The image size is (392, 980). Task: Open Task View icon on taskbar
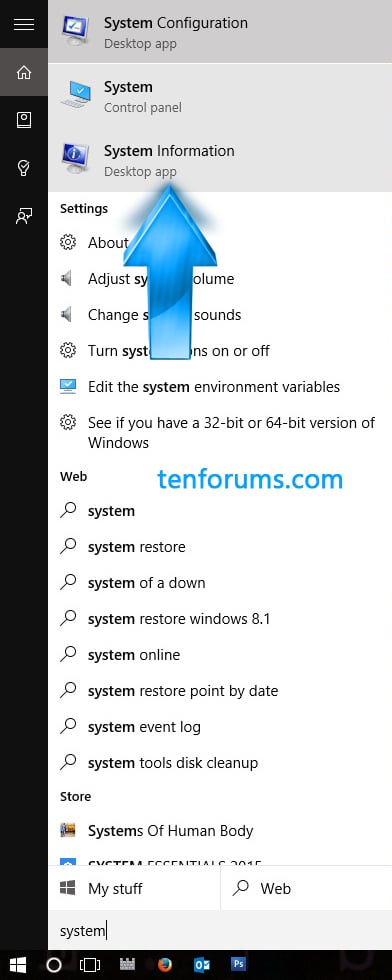point(91,965)
